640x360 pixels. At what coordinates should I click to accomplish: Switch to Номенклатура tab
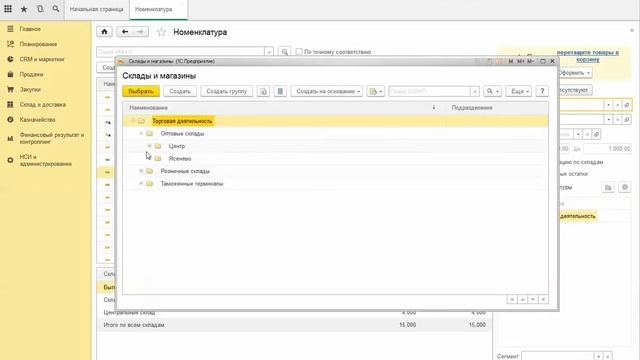tap(158, 9)
